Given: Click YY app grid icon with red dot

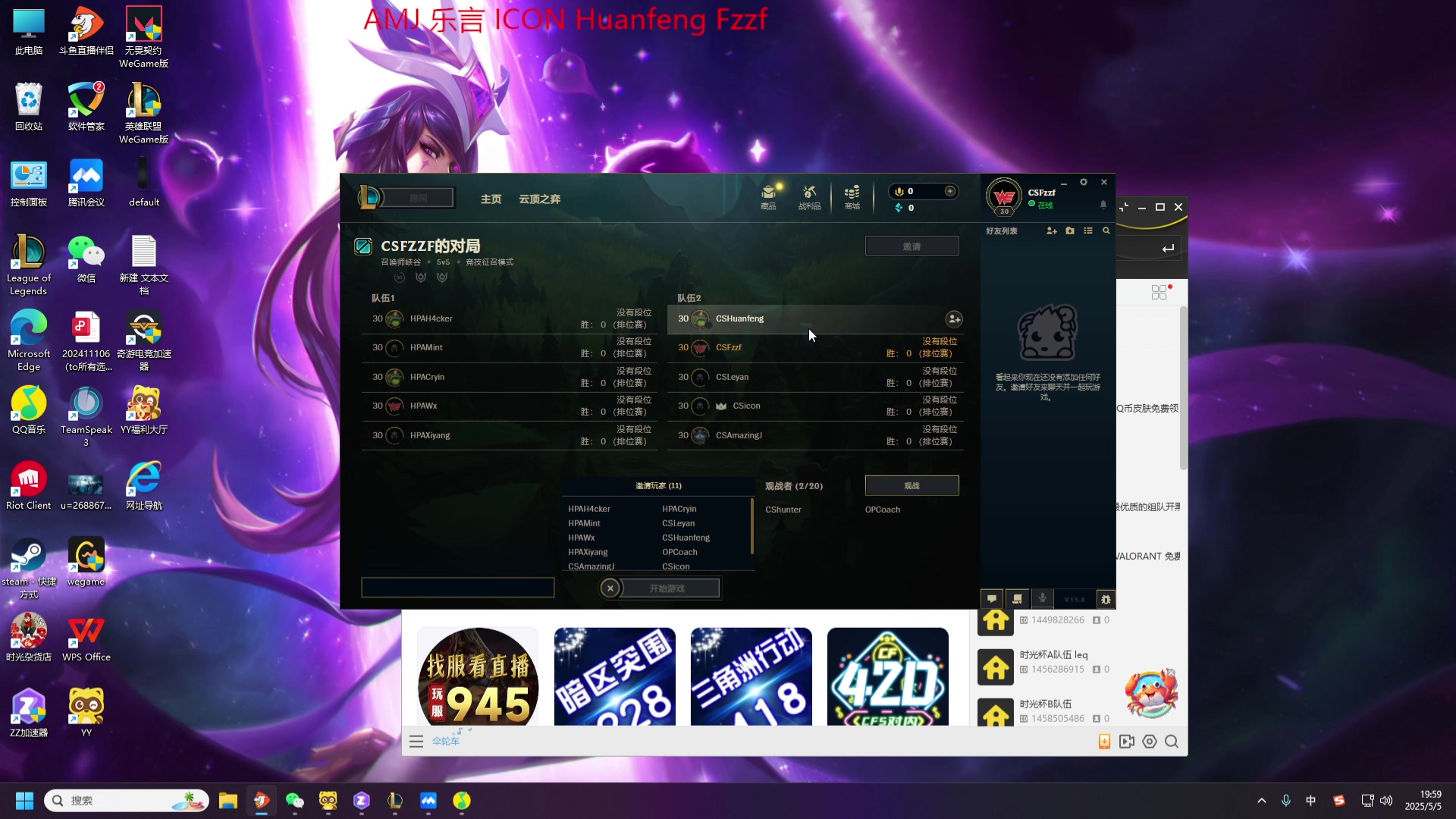Looking at the screenshot, I should pyautogui.click(x=1159, y=292).
